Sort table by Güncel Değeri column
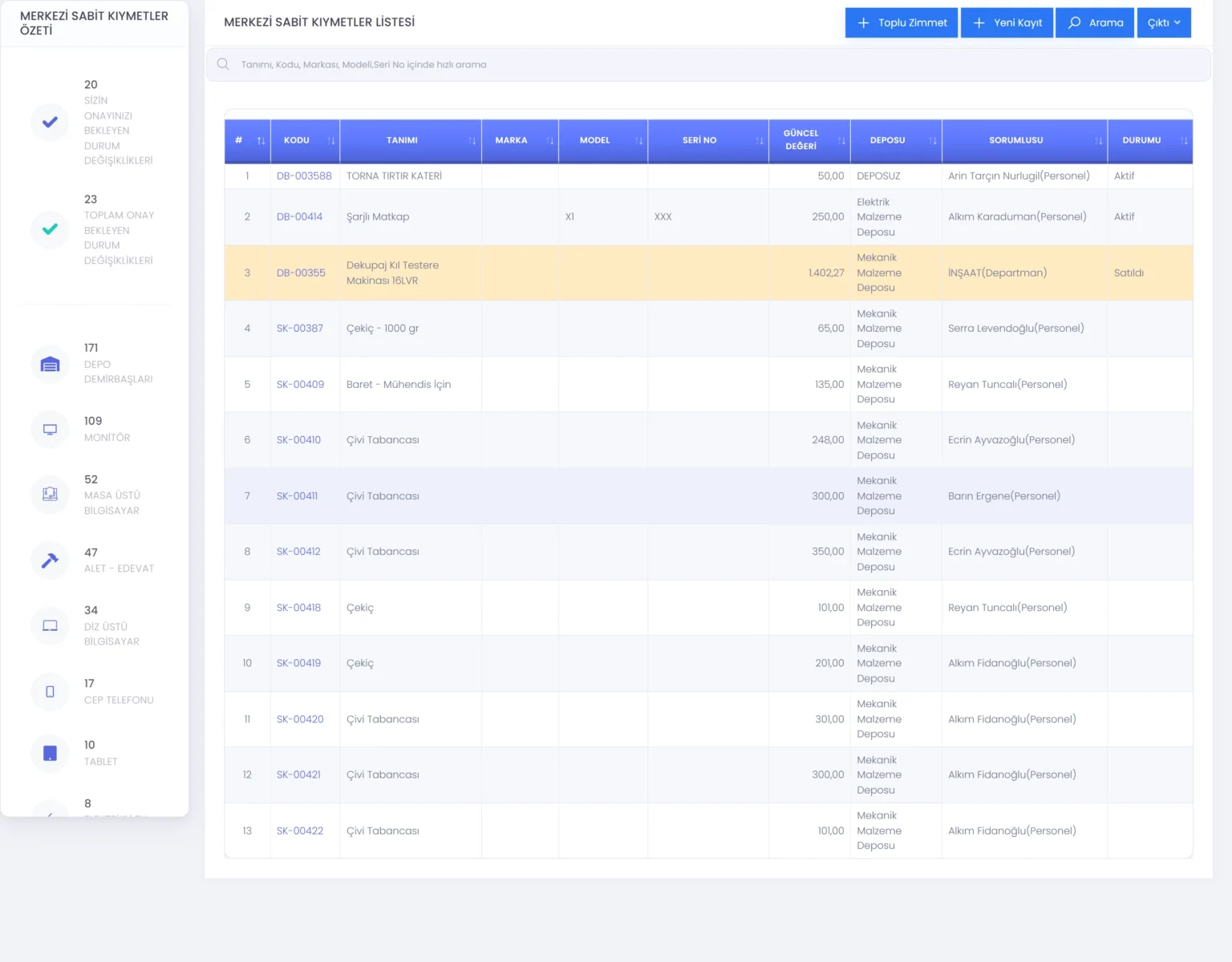This screenshot has width=1232, height=962. (x=809, y=140)
